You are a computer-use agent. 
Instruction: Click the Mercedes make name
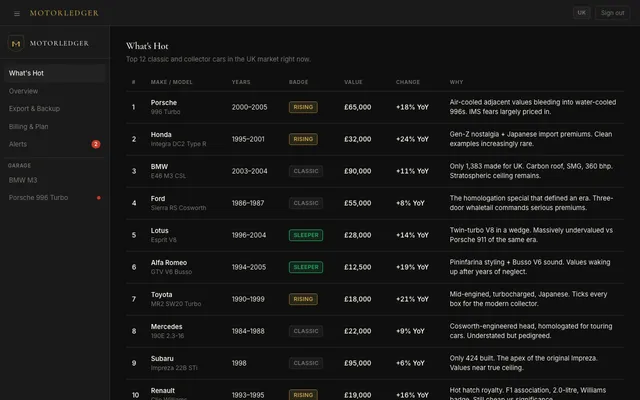pos(167,327)
